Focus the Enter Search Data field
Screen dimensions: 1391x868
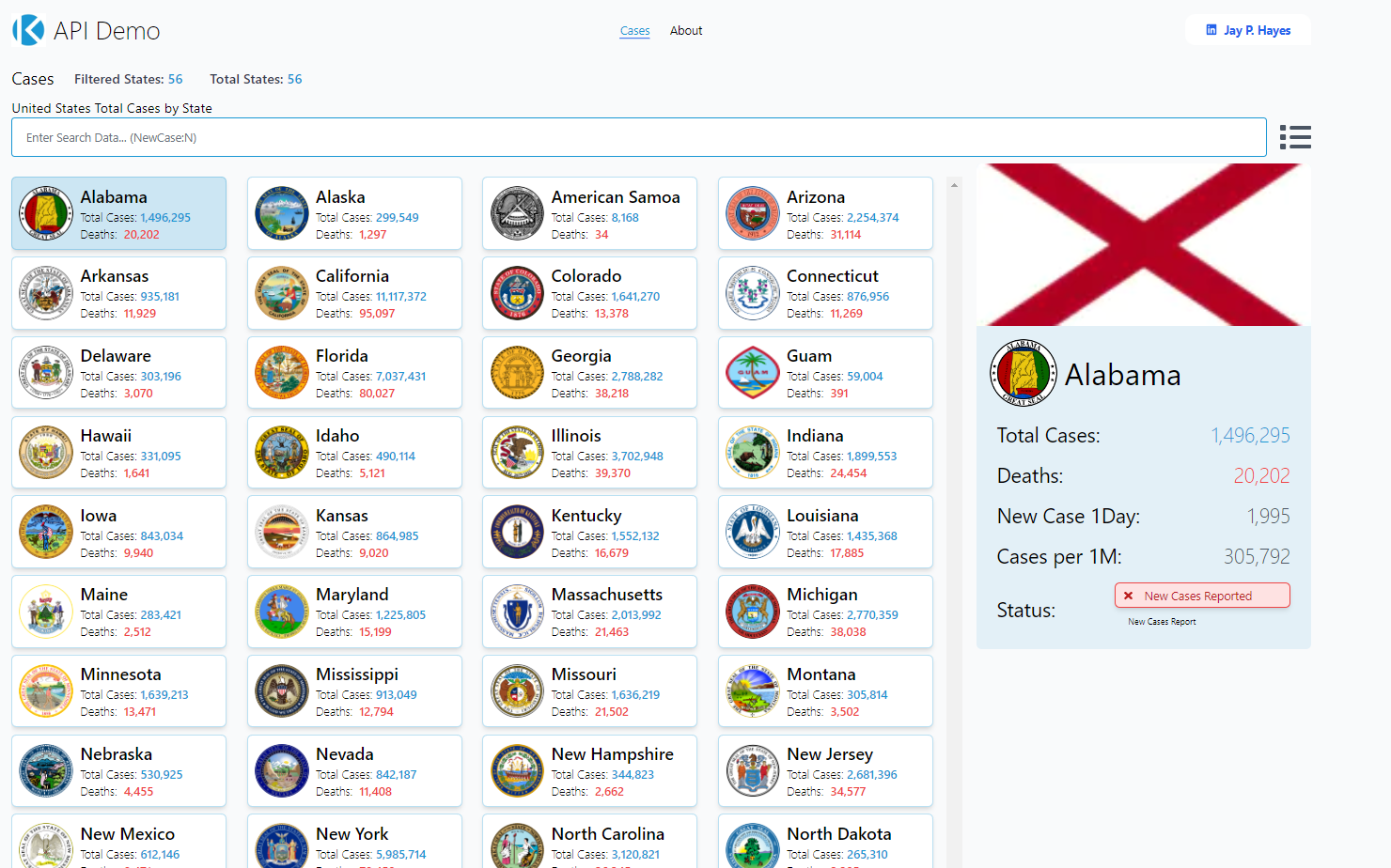click(x=638, y=137)
